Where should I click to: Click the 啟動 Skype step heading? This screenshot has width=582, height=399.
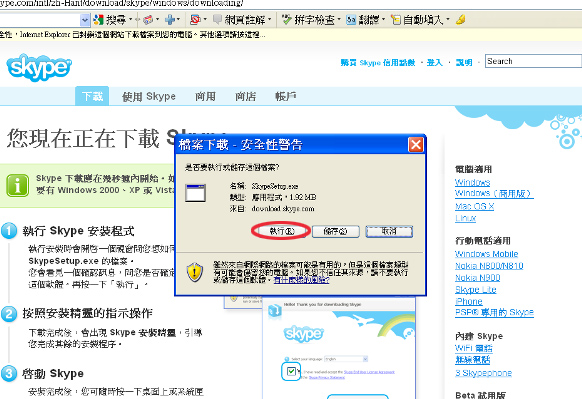53,373
